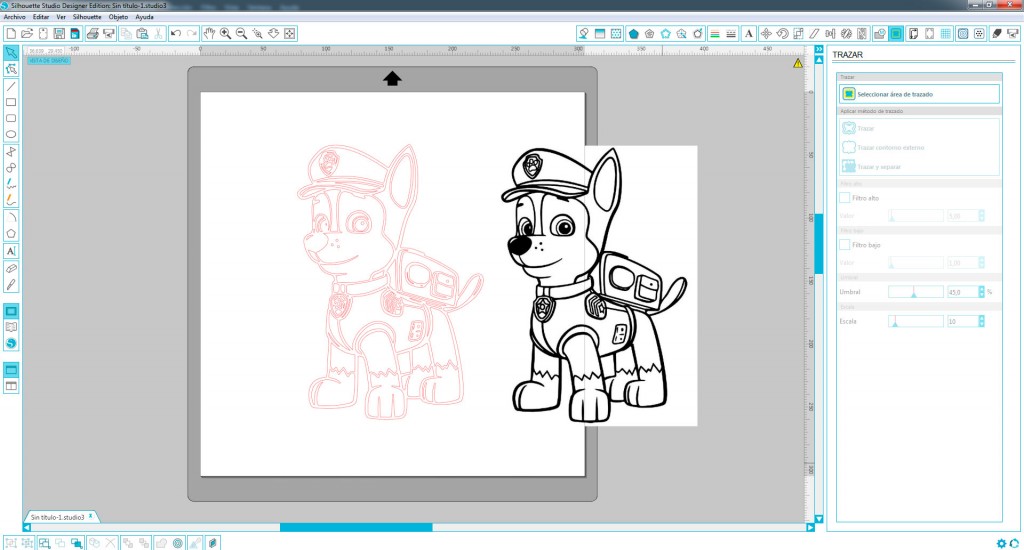Image resolution: width=1024 pixels, height=550 pixels.
Task: Select the Text tool in left toolbar
Action: click(x=11, y=251)
